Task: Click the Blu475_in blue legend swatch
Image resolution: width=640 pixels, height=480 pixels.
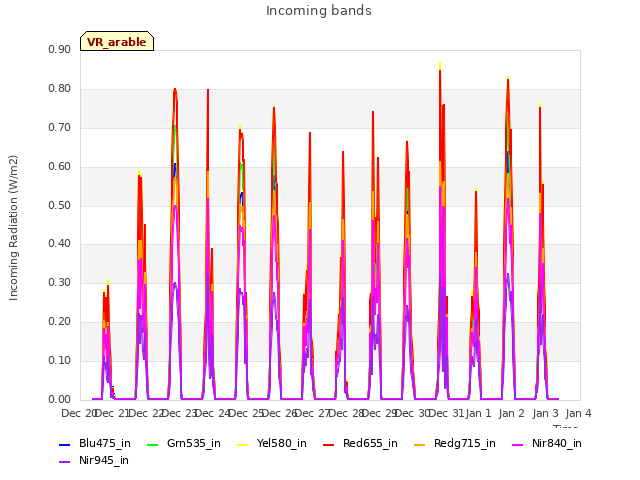Action: click(x=64, y=444)
